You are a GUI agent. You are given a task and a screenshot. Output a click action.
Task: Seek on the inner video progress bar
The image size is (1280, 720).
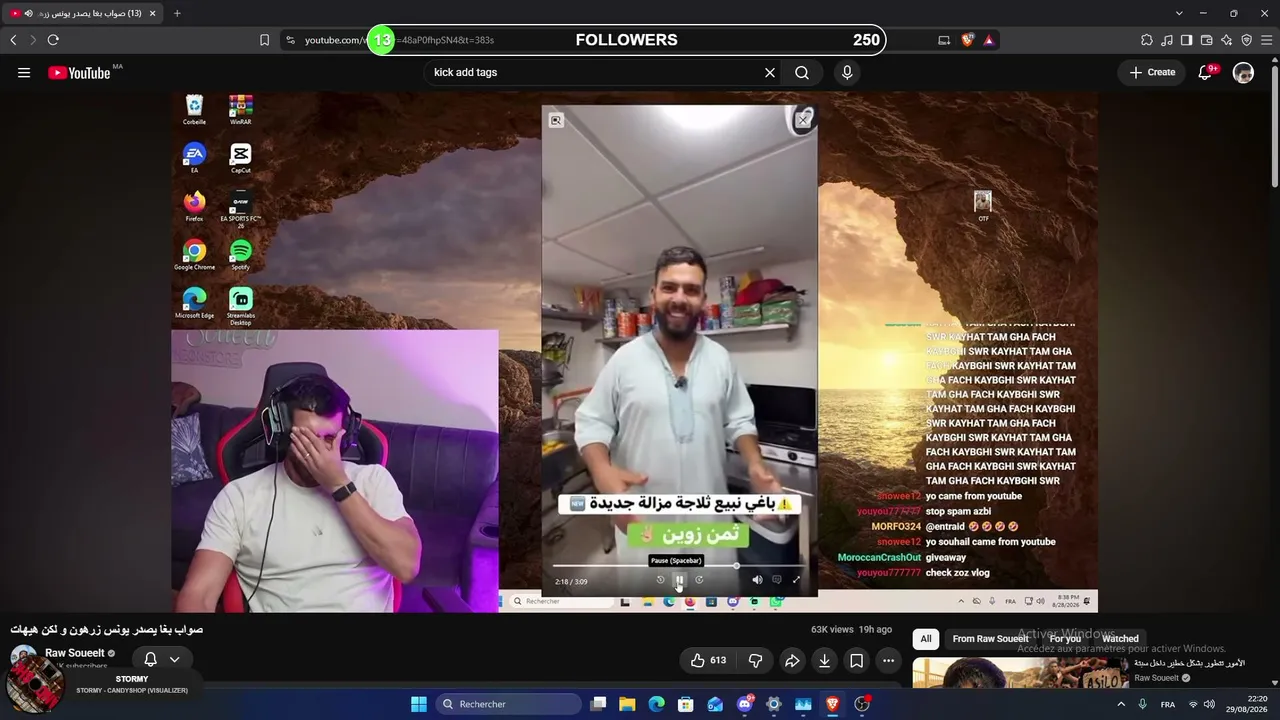[x=678, y=566]
